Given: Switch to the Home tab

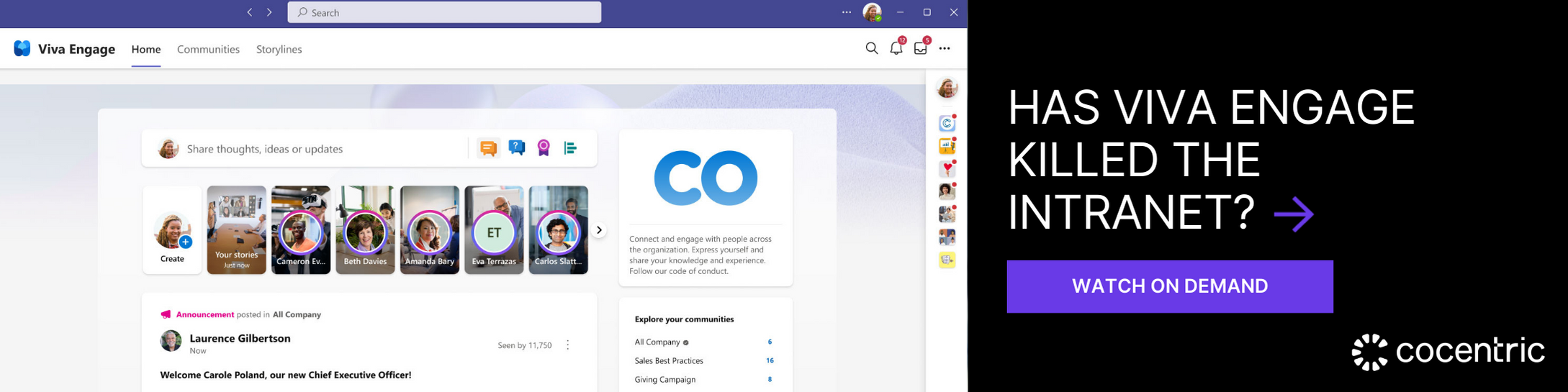Looking at the screenshot, I should 146,49.
